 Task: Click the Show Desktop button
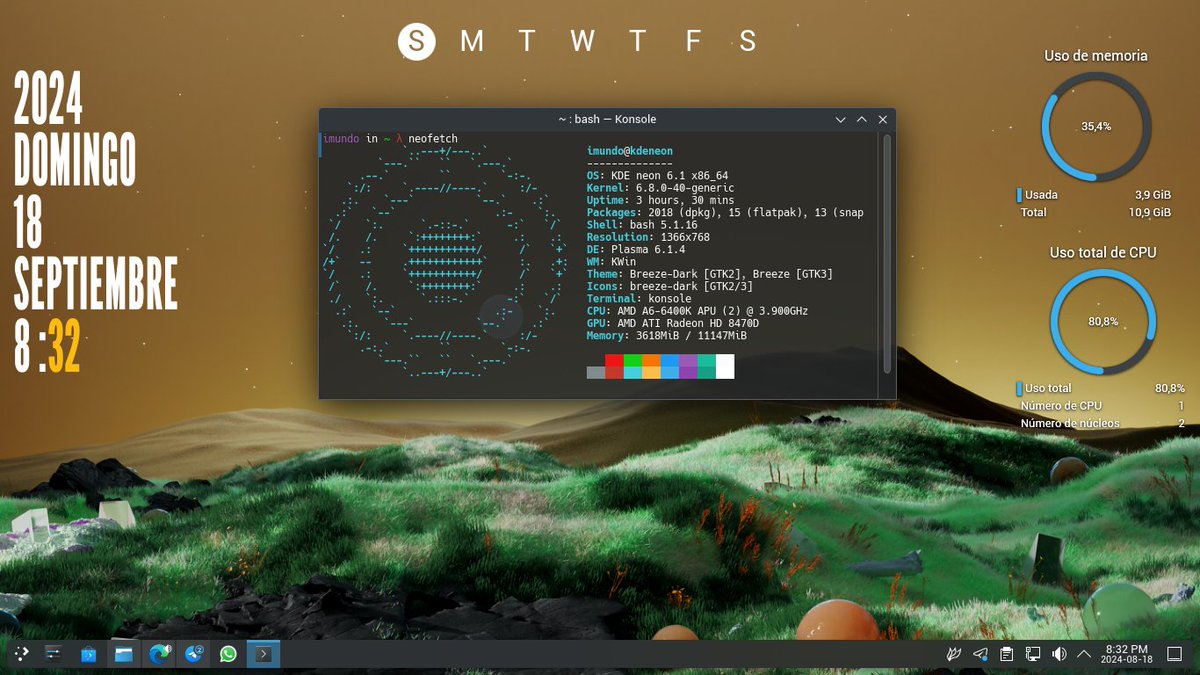coord(1175,654)
